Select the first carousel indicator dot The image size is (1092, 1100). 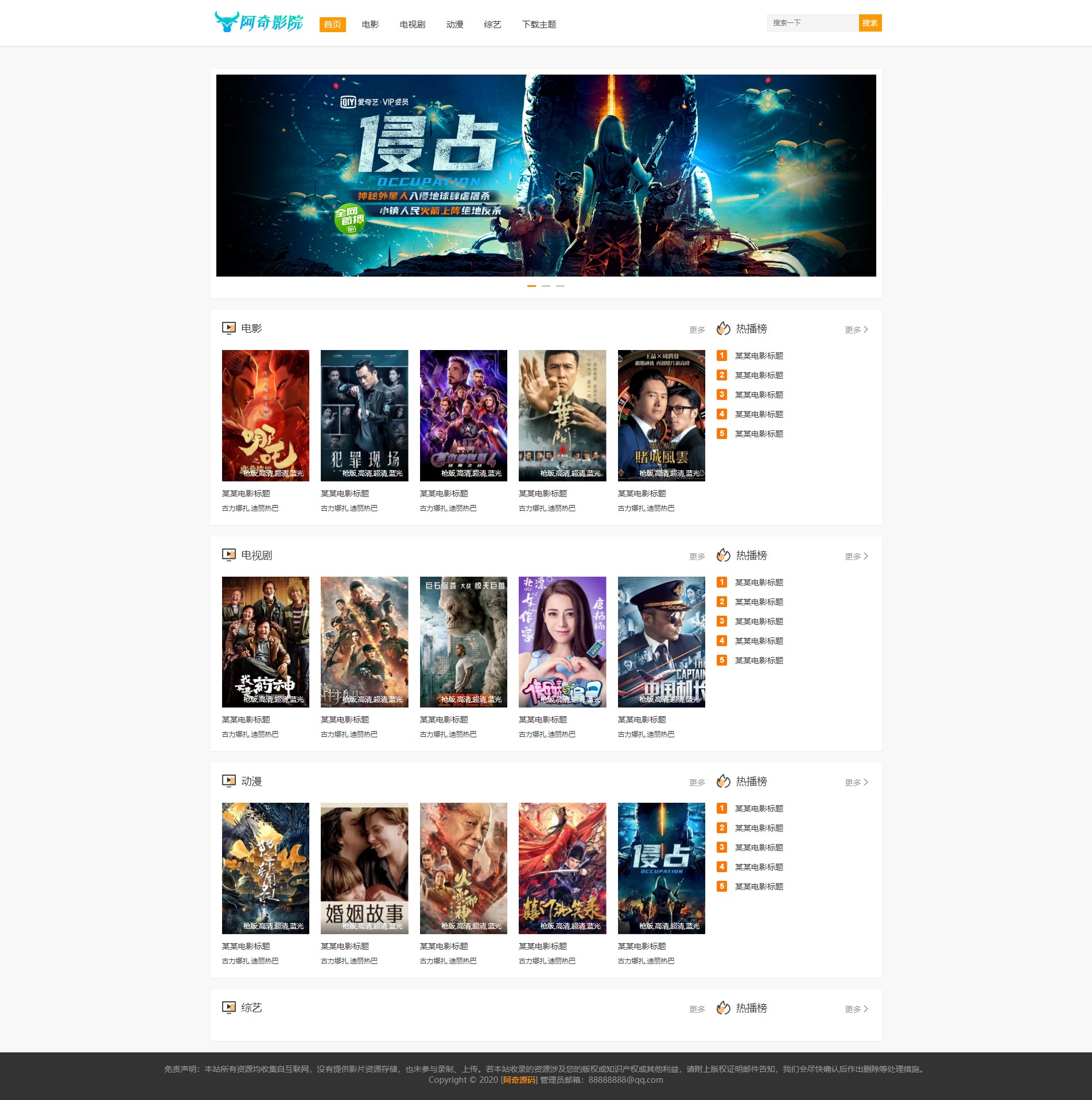(530, 286)
